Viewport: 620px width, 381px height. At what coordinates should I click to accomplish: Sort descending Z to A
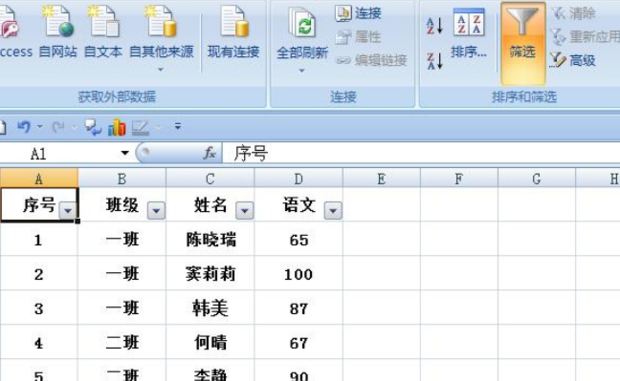coord(435,61)
